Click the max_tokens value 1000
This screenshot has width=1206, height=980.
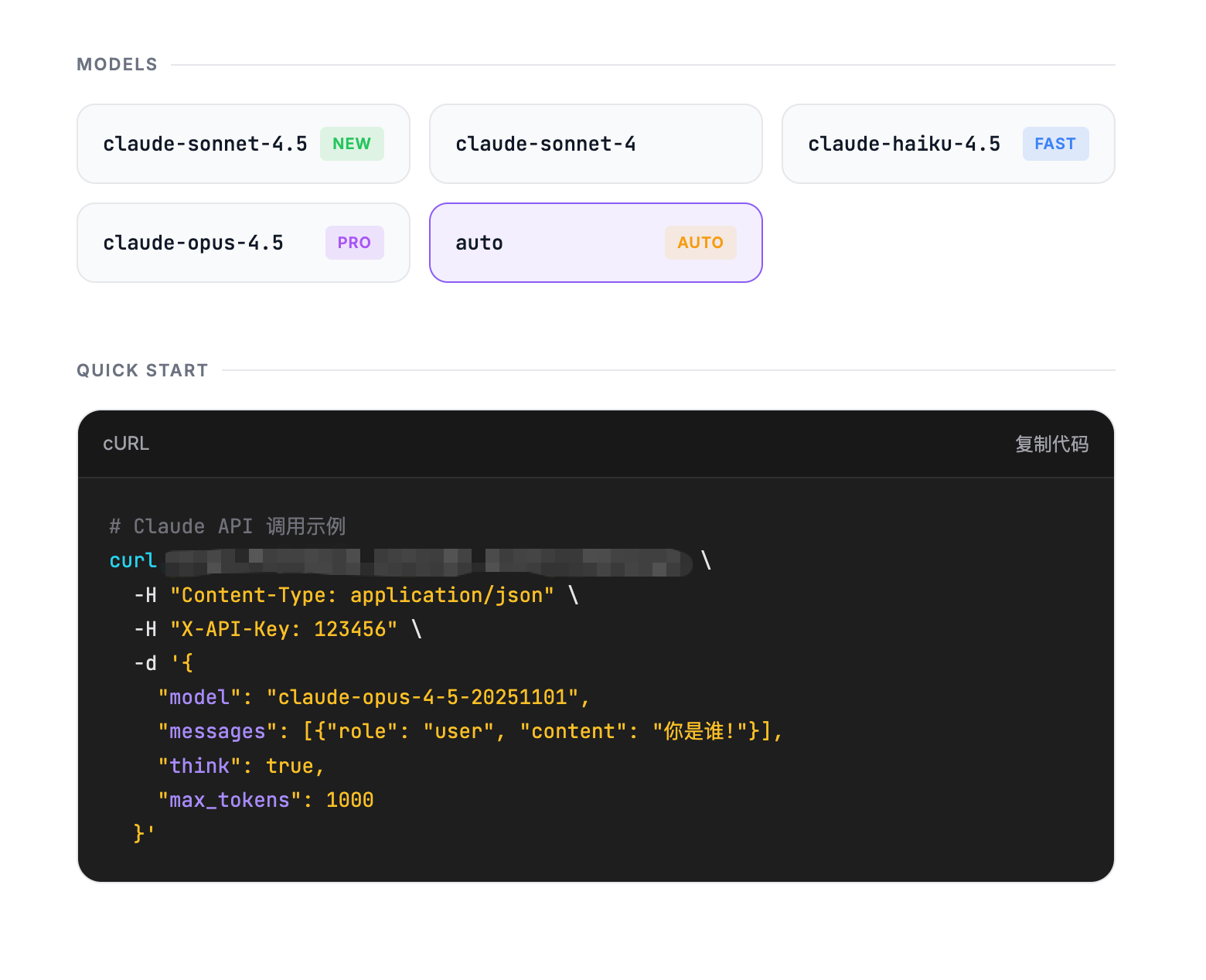coord(349,800)
